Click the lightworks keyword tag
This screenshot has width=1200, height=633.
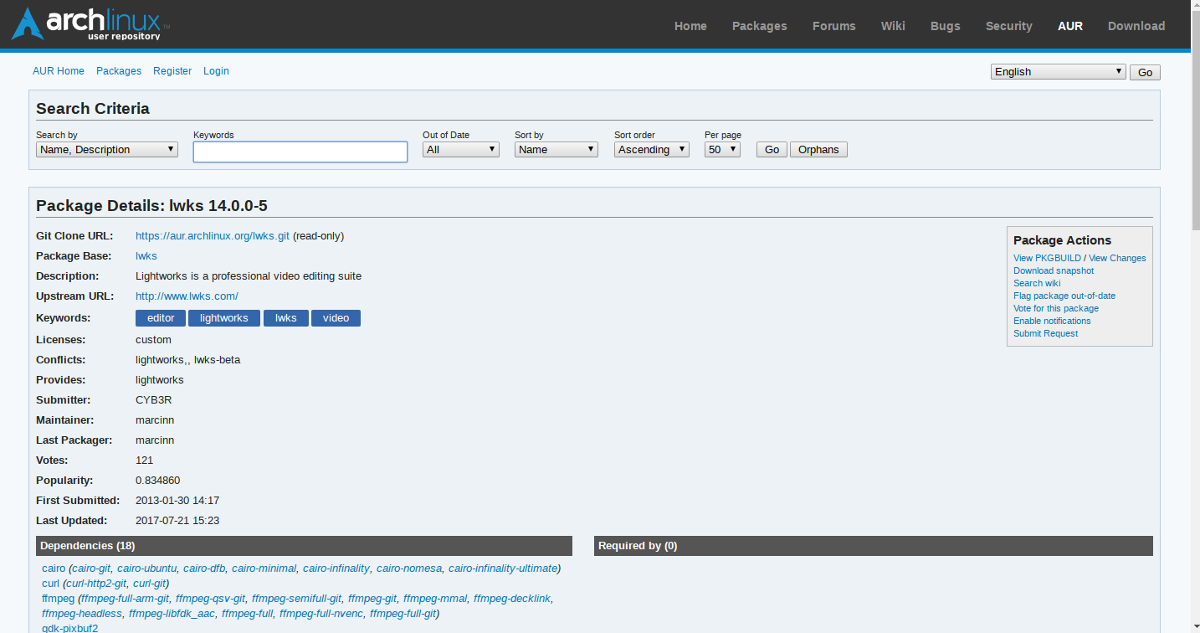tap(224, 318)
